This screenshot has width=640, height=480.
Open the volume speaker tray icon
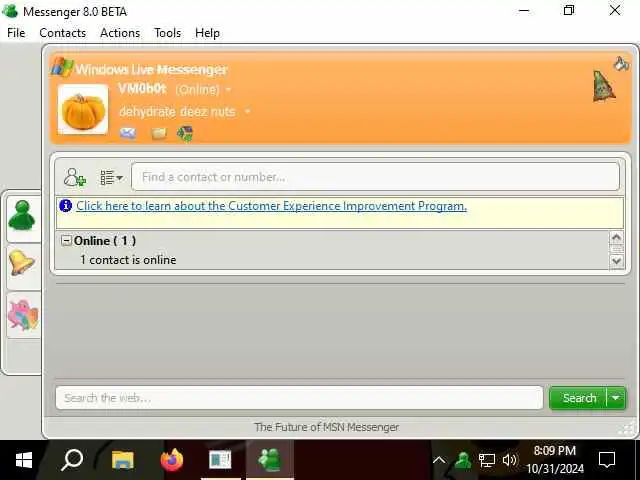(509, 460)
